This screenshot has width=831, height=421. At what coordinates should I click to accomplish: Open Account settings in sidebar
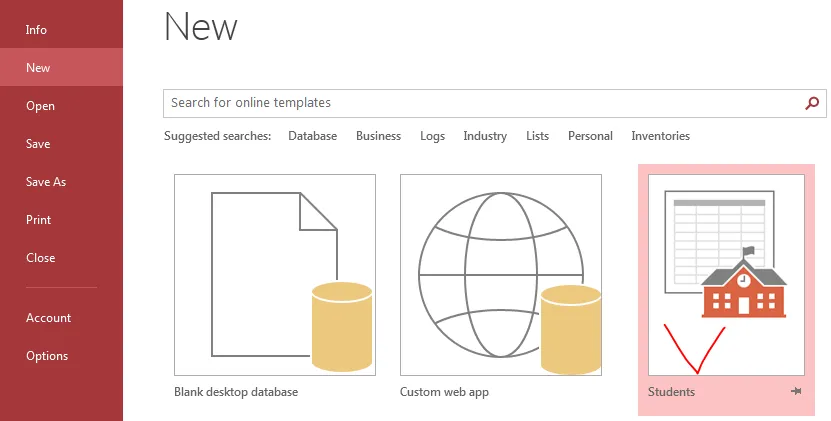coord(48,318)
